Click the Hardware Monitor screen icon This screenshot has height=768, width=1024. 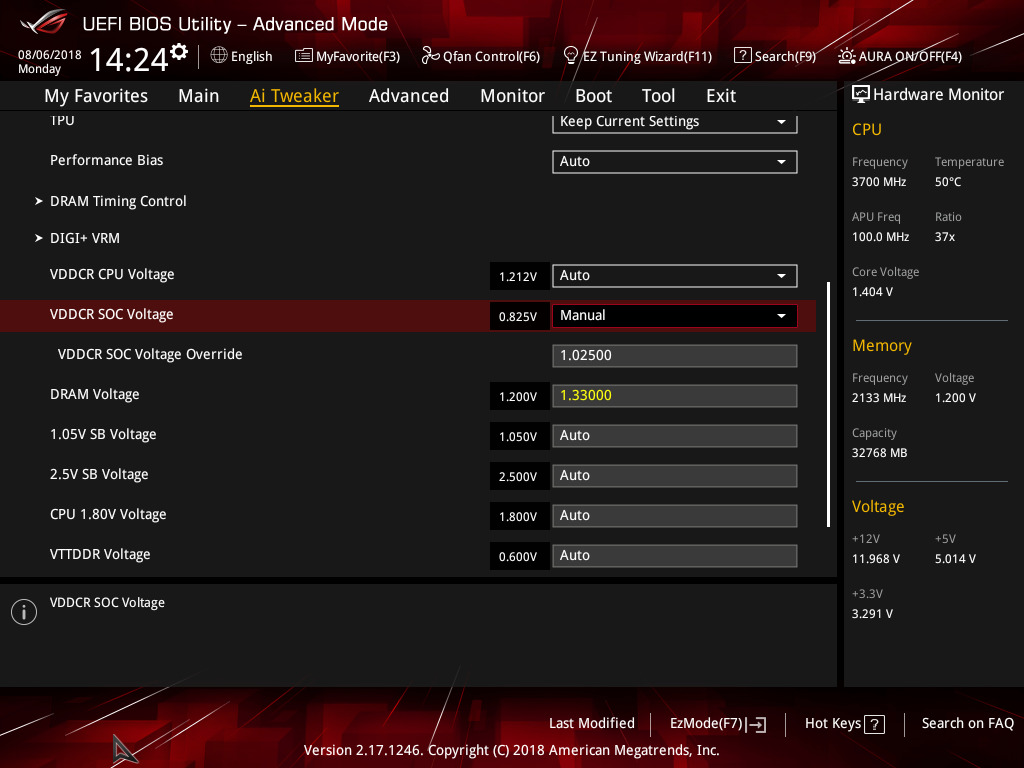[861, 94]
